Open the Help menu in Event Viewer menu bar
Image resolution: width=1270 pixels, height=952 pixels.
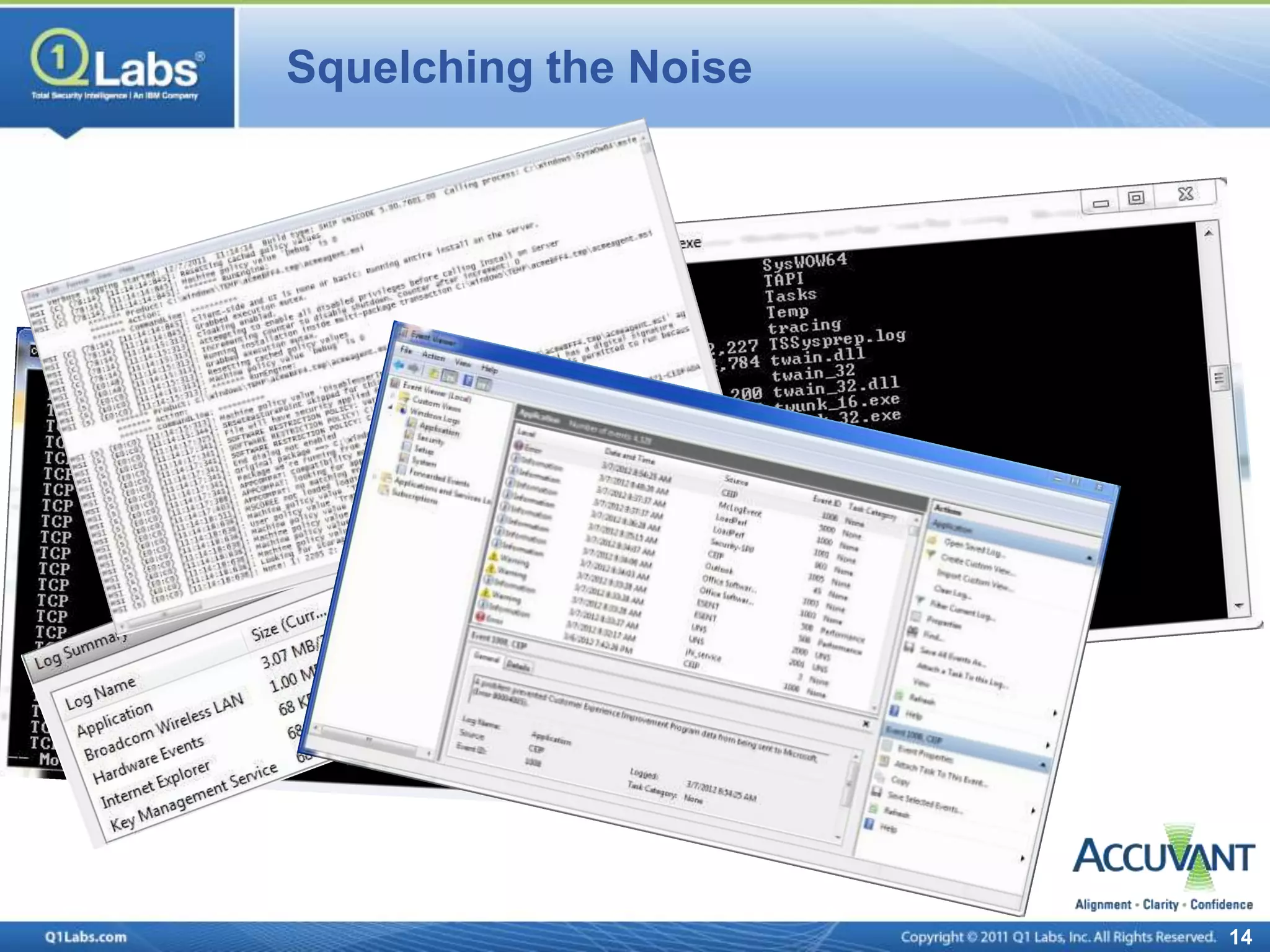489,369
